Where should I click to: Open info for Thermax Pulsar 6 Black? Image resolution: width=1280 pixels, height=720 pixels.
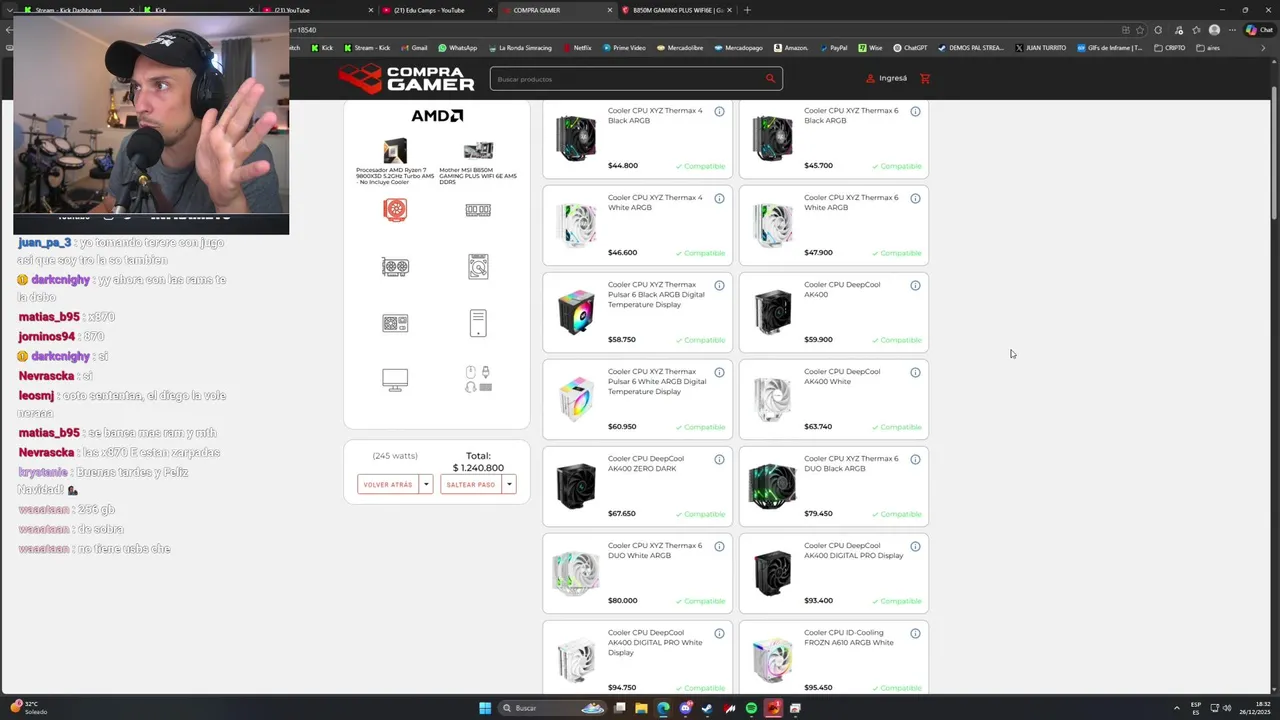(719, 285)
